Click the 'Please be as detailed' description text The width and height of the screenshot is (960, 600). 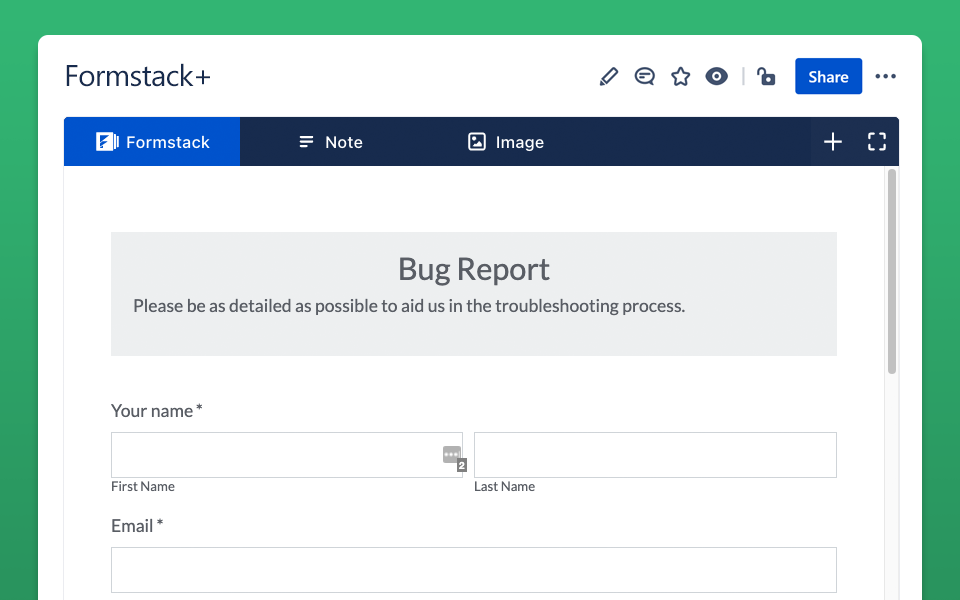tap(409, 306)
